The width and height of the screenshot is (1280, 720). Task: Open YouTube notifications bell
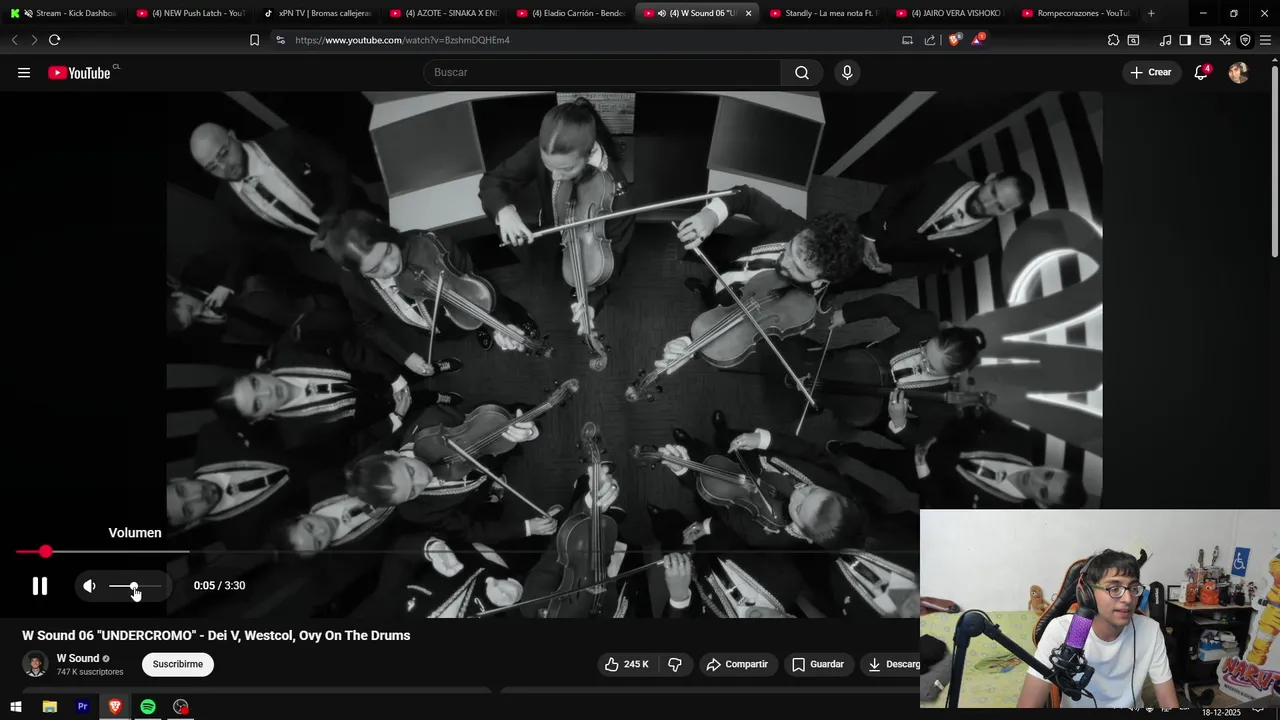click(x=1201, y=72)
